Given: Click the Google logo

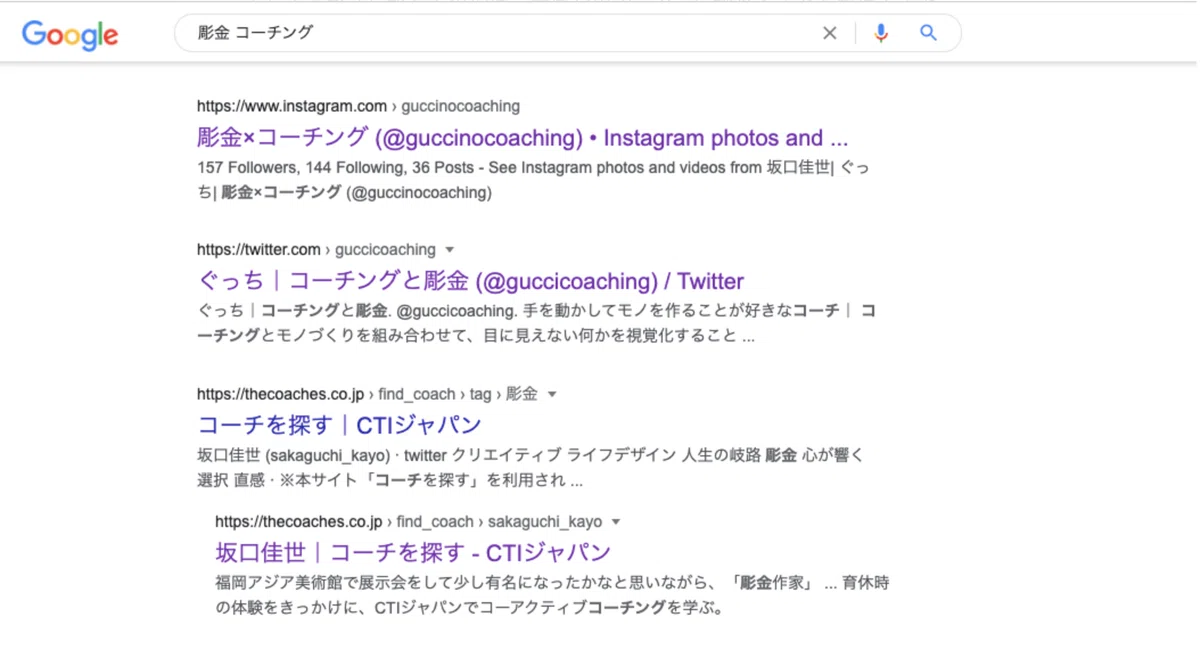Looking at the screenshot, I should [x=70, y=35].
